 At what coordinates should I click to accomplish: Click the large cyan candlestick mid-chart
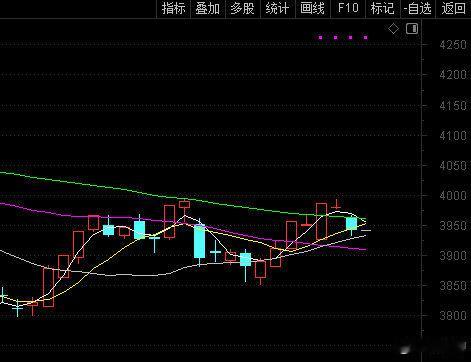(200, 241)
